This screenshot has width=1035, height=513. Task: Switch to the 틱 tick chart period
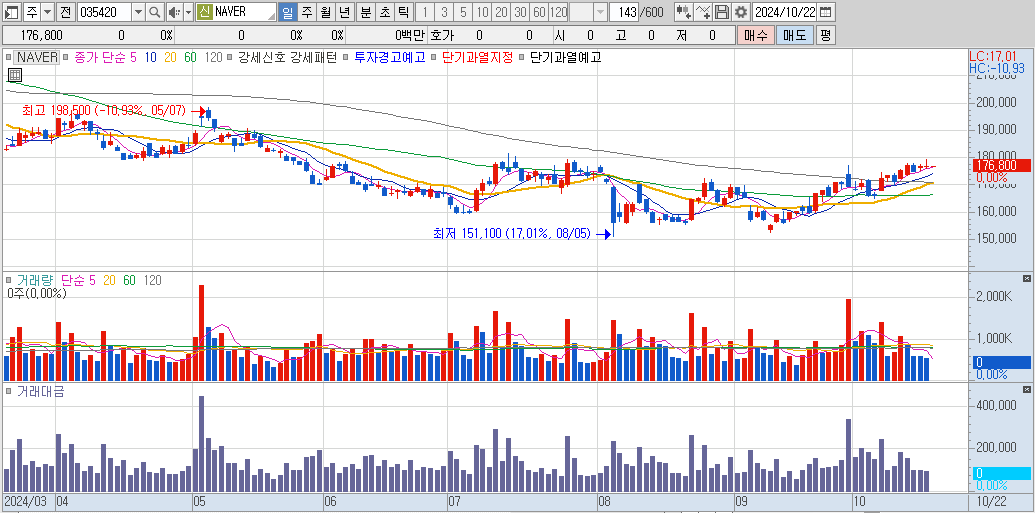403,12
